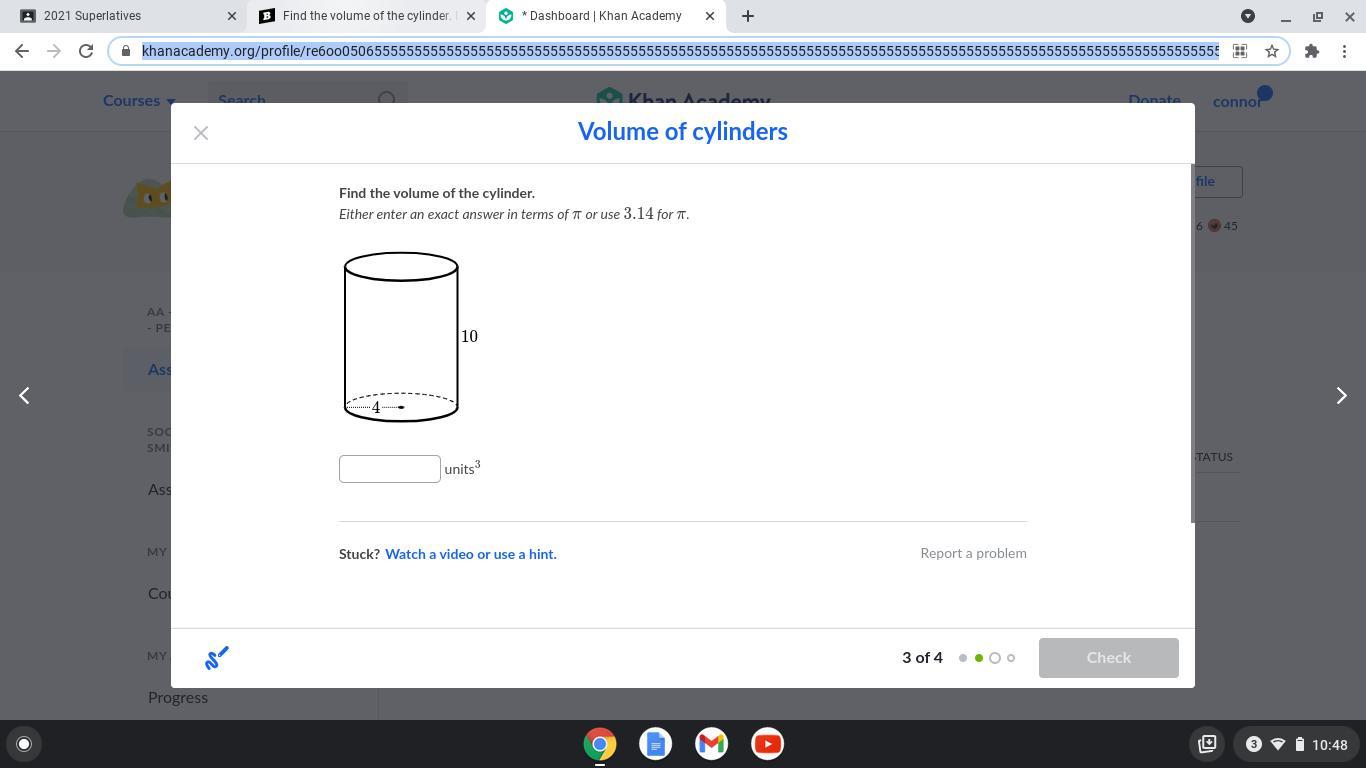
Task: Click Report a problem link
Action: click(973, 553)
